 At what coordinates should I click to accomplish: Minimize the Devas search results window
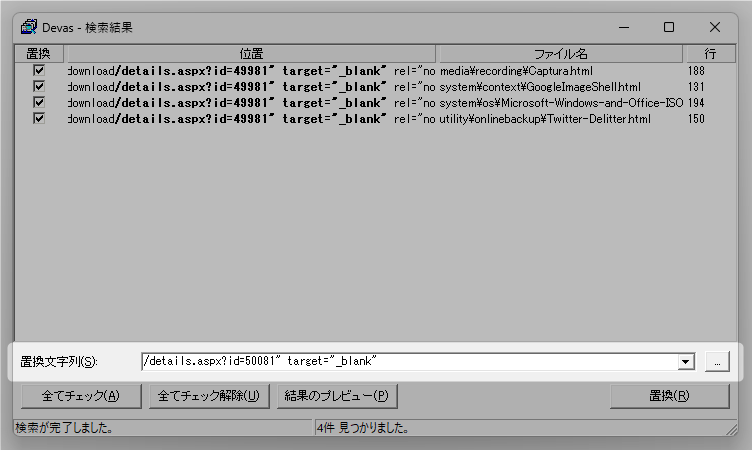[x=623, y=27]
